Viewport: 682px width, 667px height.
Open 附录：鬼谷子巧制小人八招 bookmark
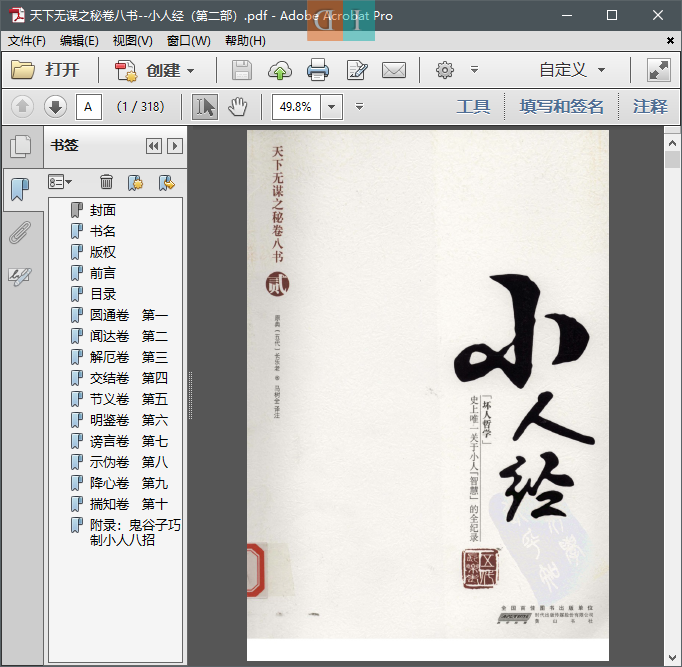pyautogui.click(x=135, y=532)
